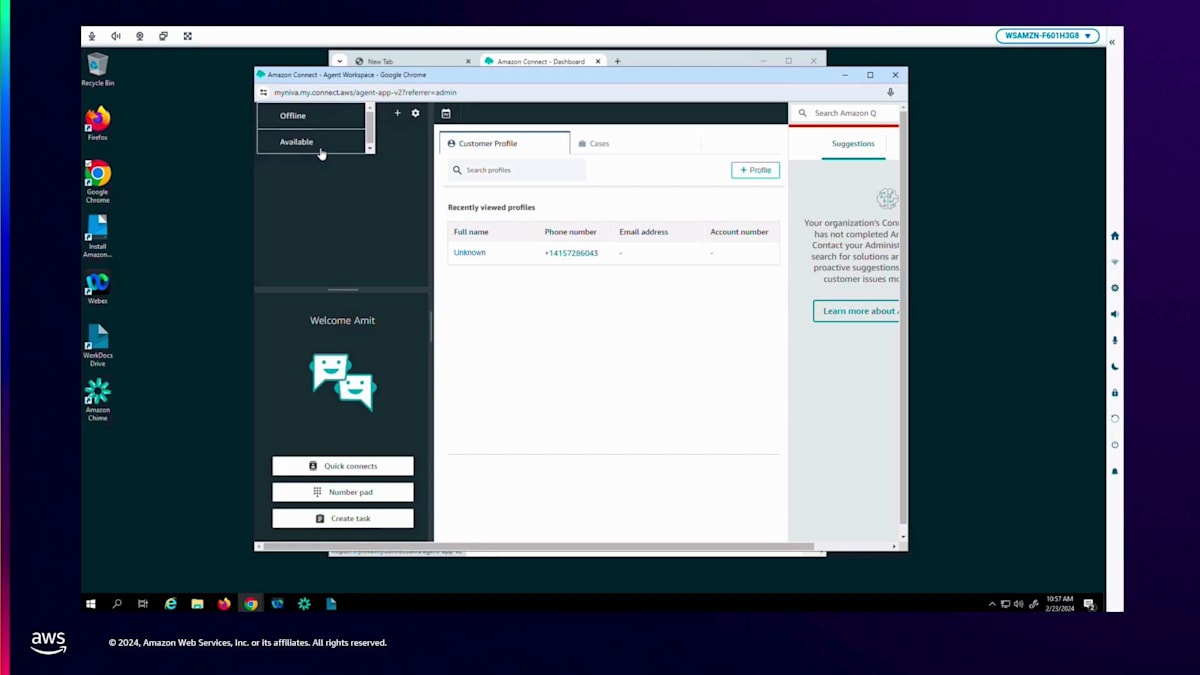Open the Google Chrome desktop shortcut
Screen dimensions: 1200x675
pyautogui.click(x=98, y=180)
